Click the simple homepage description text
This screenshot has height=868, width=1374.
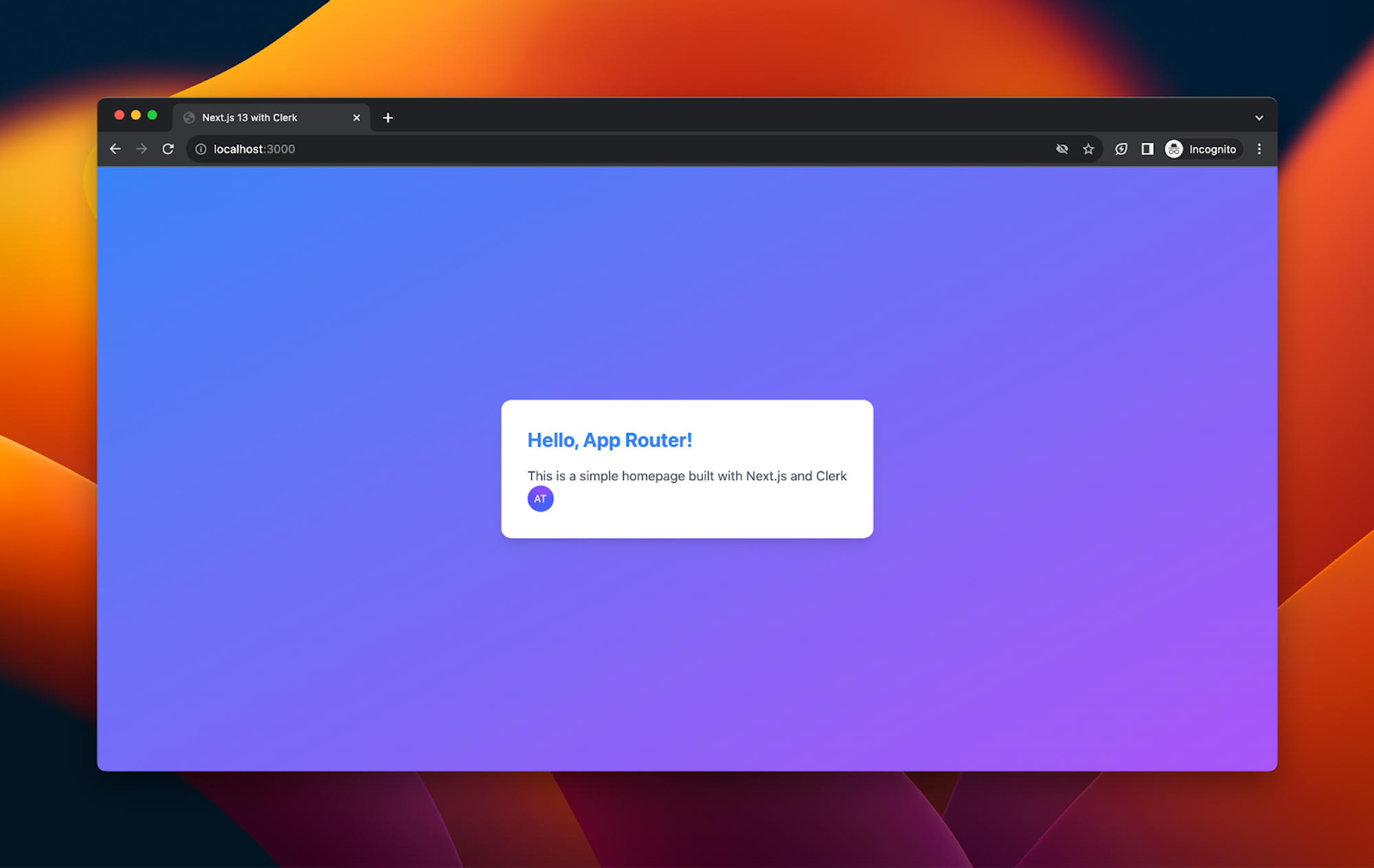(687, 476)
